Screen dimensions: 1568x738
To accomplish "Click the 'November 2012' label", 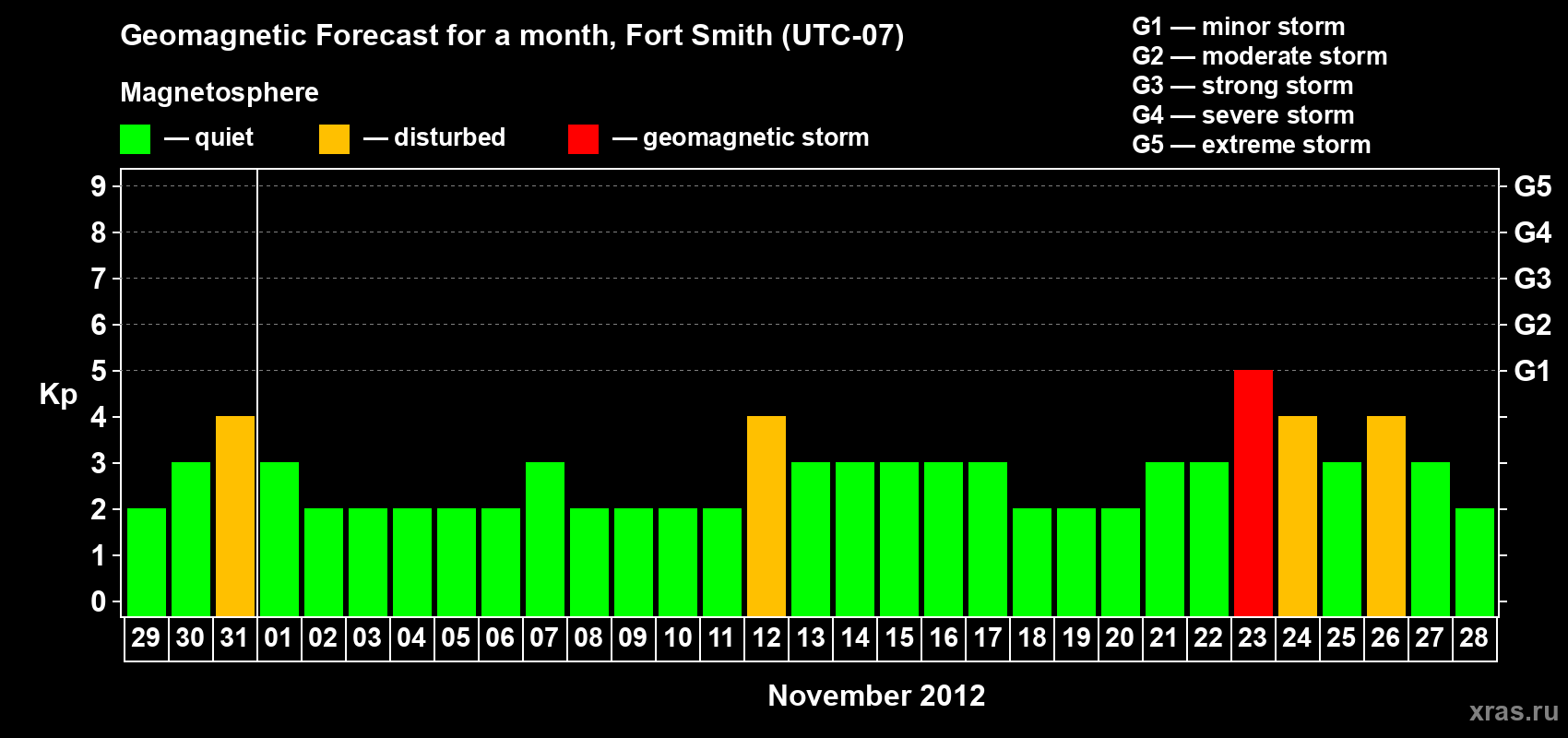I will 876,696.
